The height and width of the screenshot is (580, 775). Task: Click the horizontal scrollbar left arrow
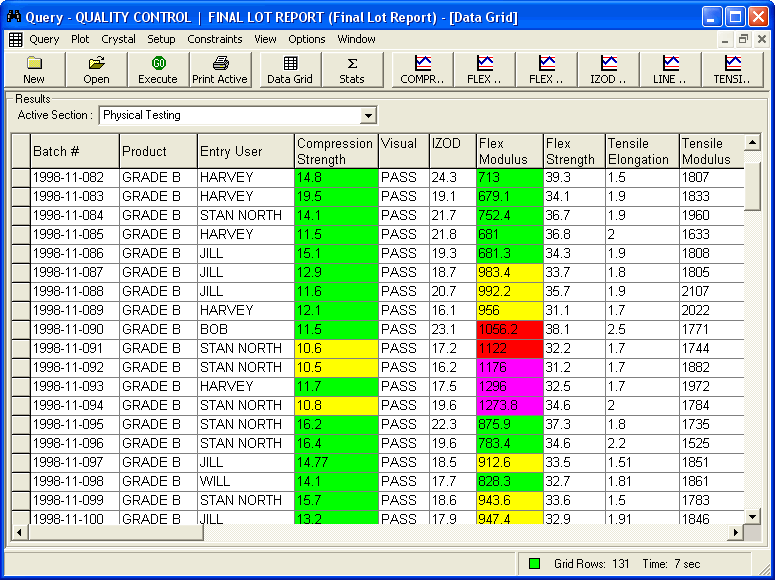20,533
